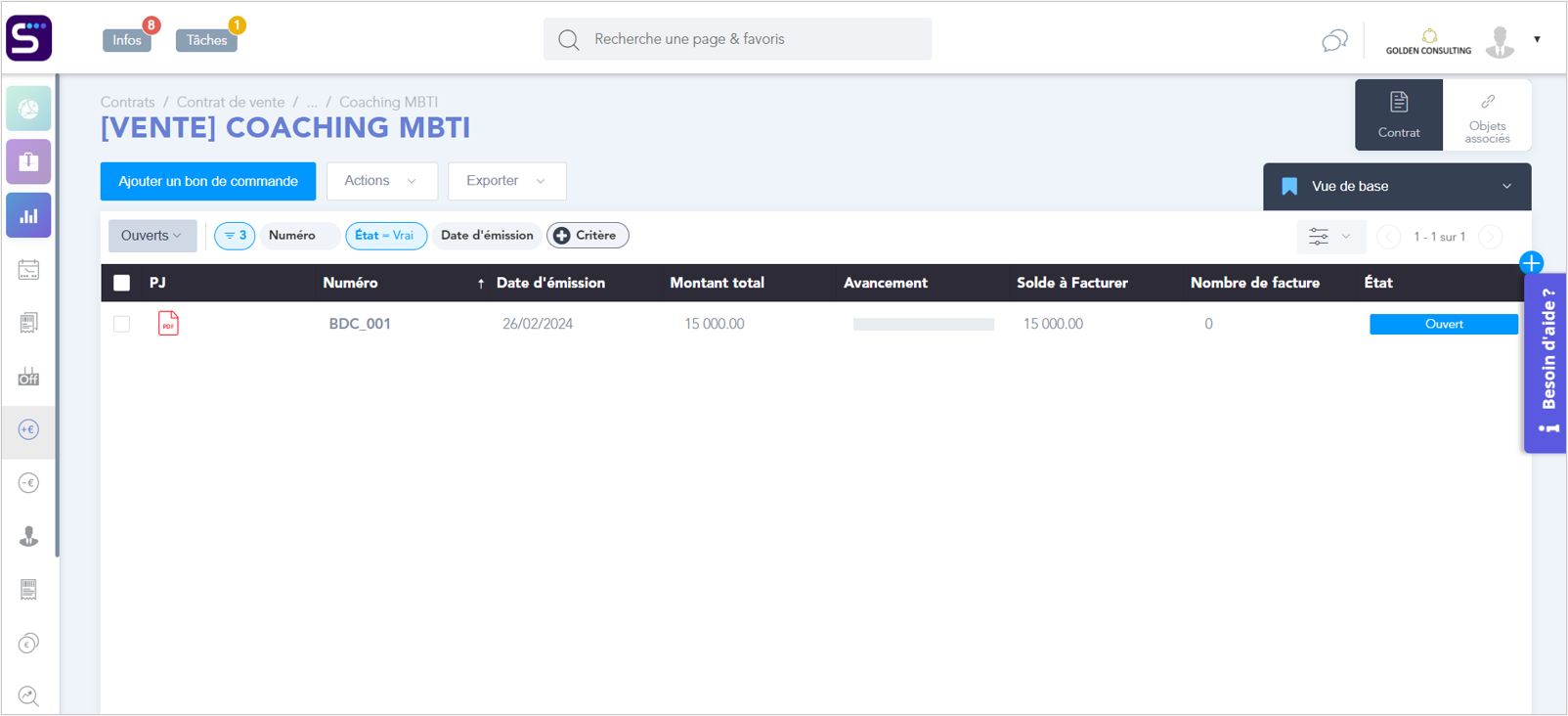Click the Date d'émission filter chip

coord(487,236)
